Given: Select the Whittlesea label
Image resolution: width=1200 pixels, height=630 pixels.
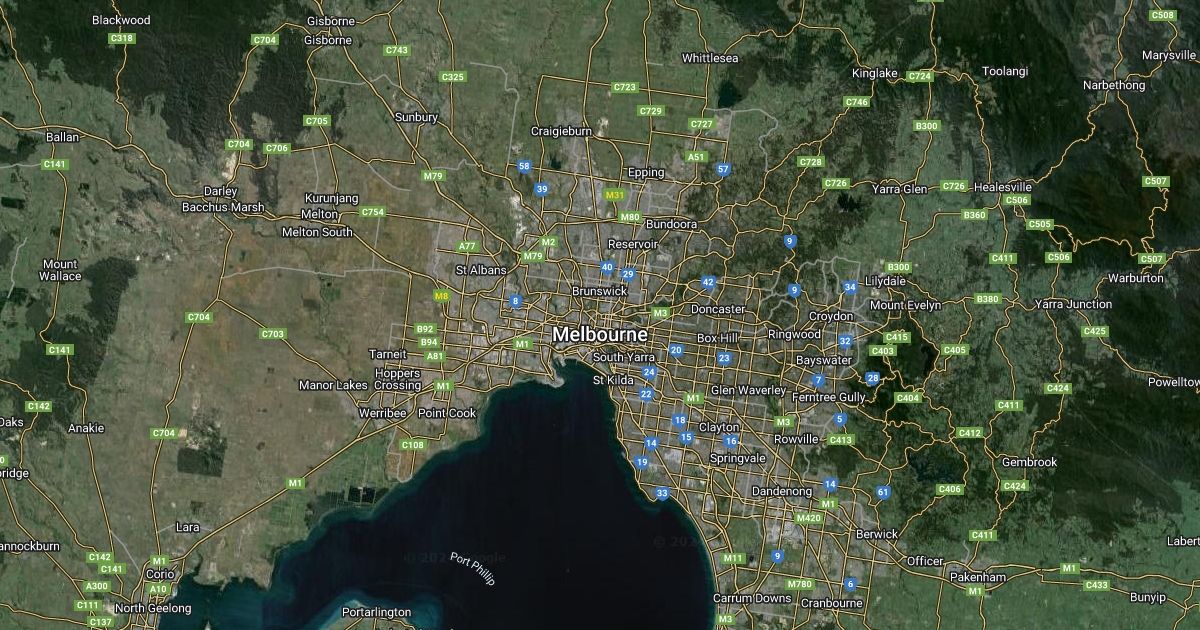Looking at the screenshot, I should 710,58.
